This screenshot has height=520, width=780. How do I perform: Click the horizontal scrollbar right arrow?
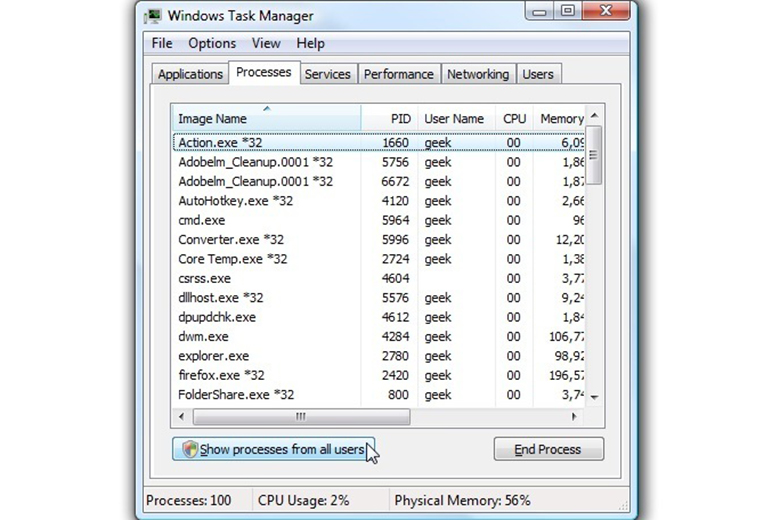click(575, 416)
